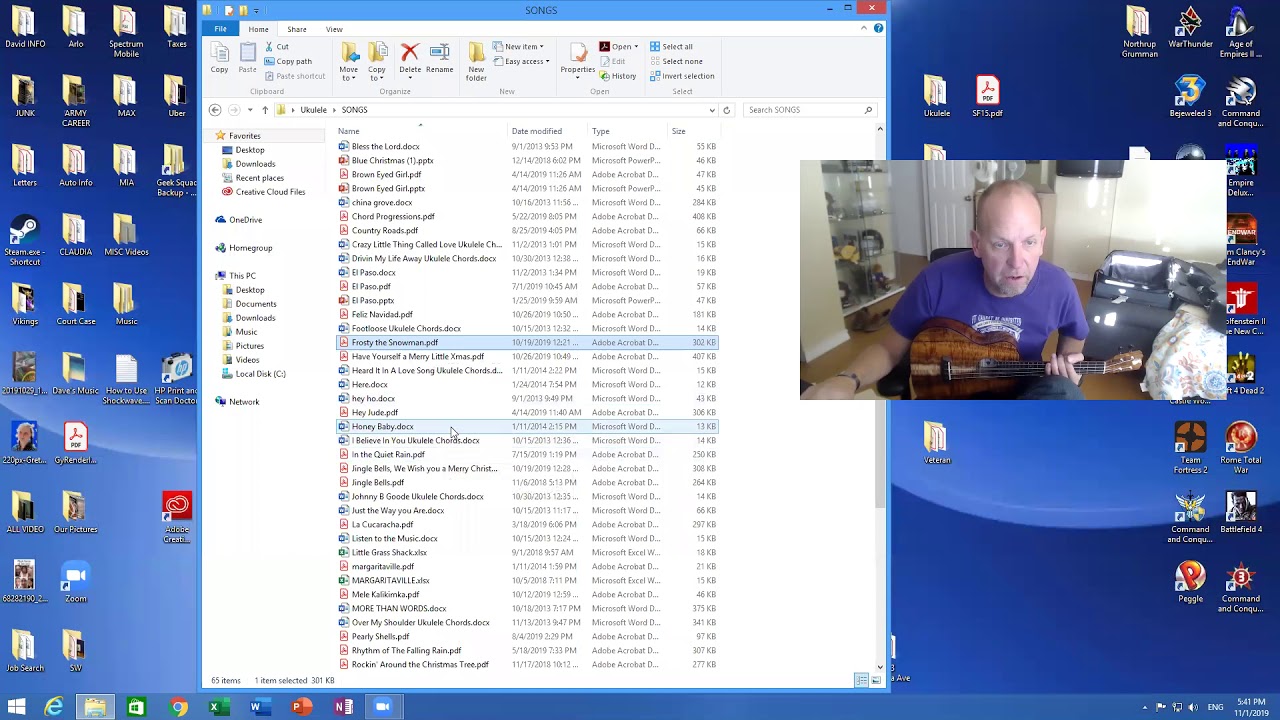Open the Bejeweled 3 desktop shortcut

(1190, 98)
